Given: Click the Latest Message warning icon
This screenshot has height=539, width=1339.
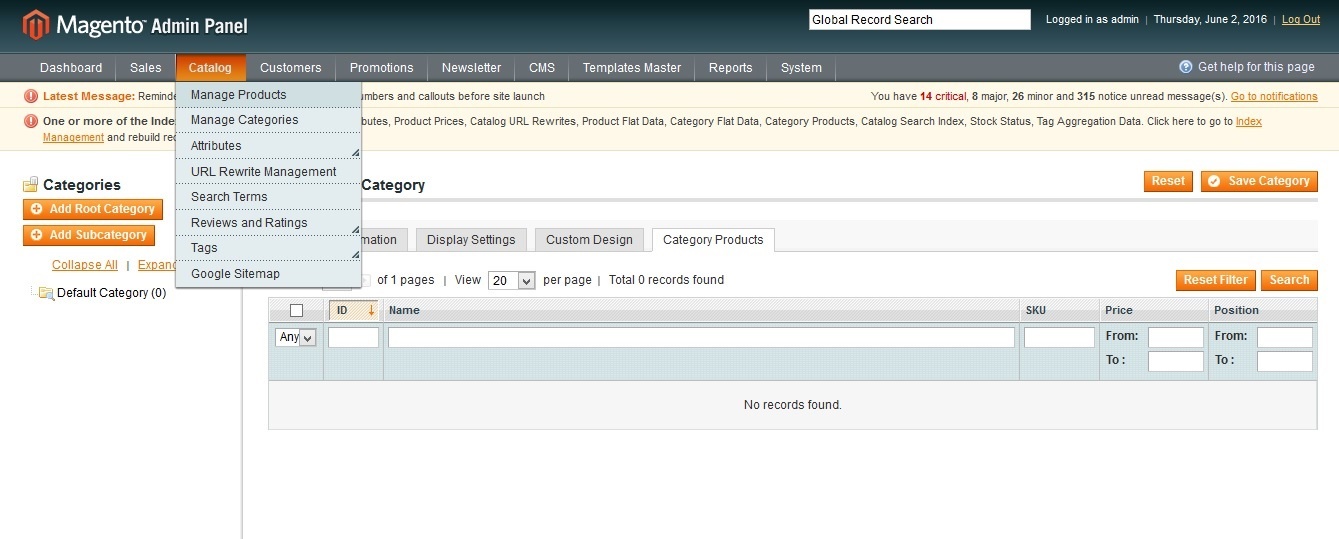Looking at the screenshot, I should point(31,96).
